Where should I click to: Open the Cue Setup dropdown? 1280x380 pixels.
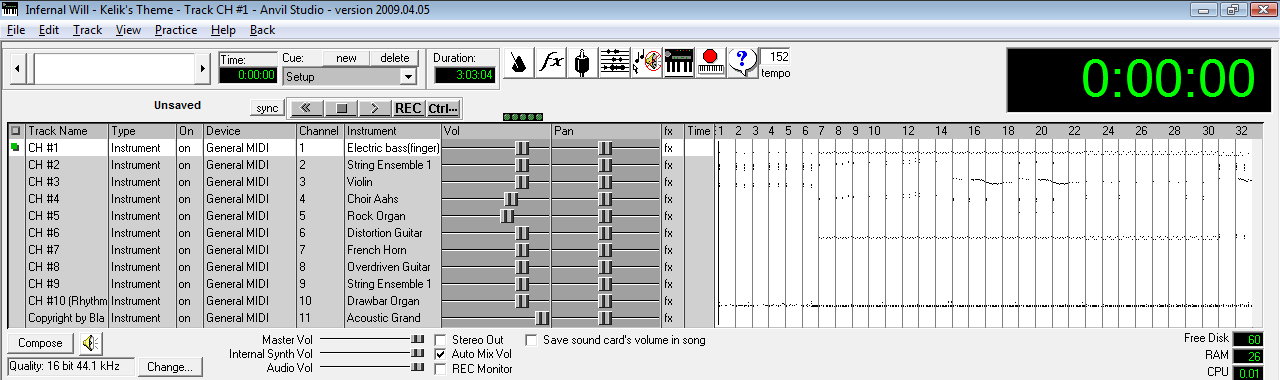tap(407, 76)
